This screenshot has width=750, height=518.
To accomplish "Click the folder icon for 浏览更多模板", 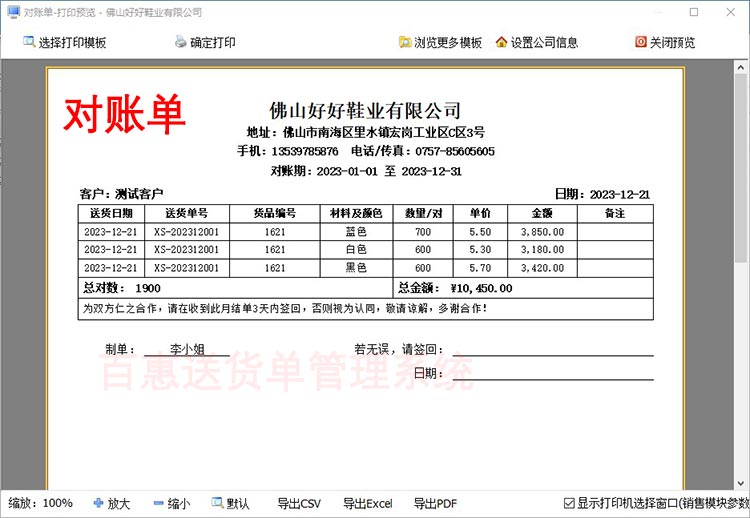I will click(405, 42).
